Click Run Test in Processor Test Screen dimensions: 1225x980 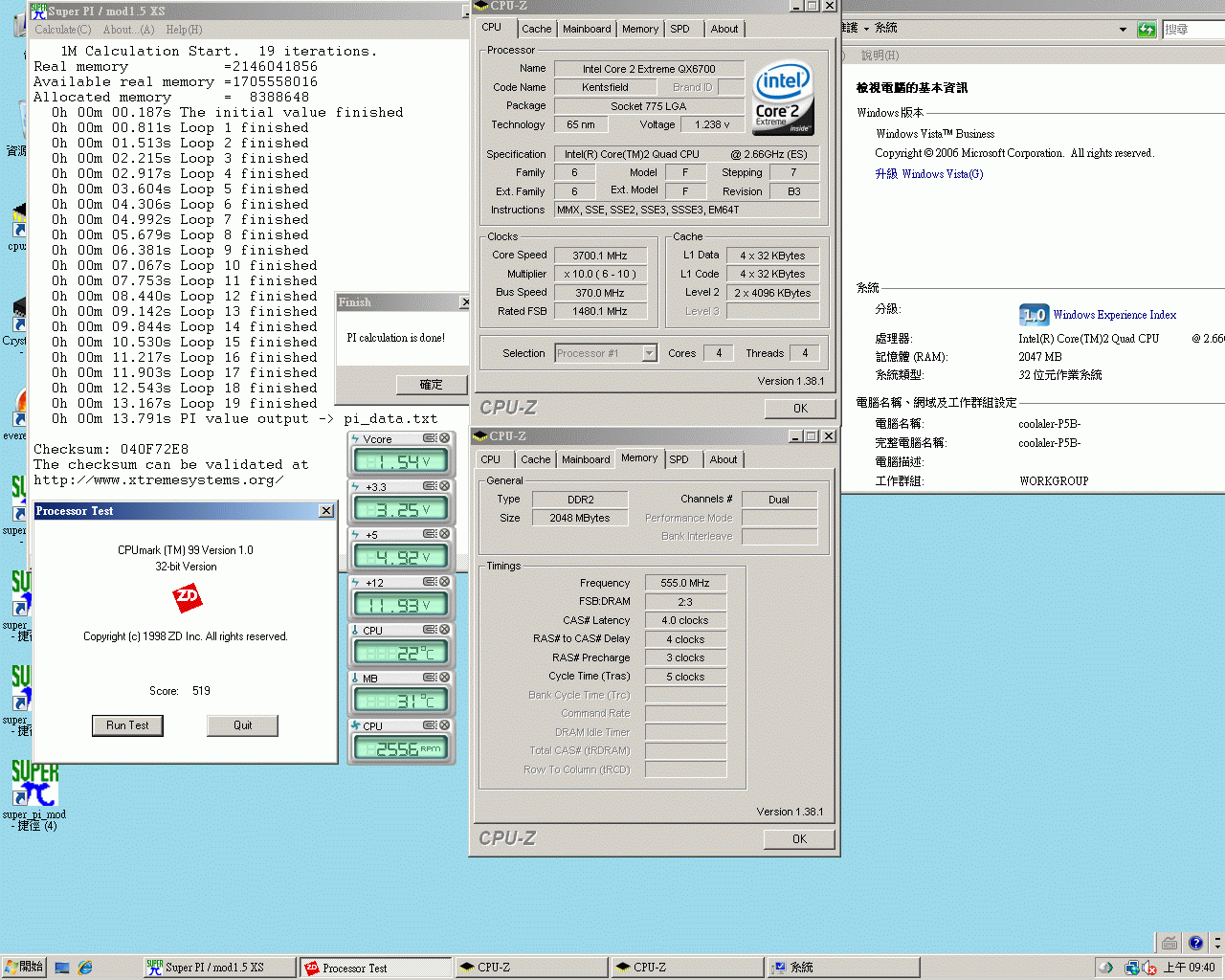coord(127,725)
